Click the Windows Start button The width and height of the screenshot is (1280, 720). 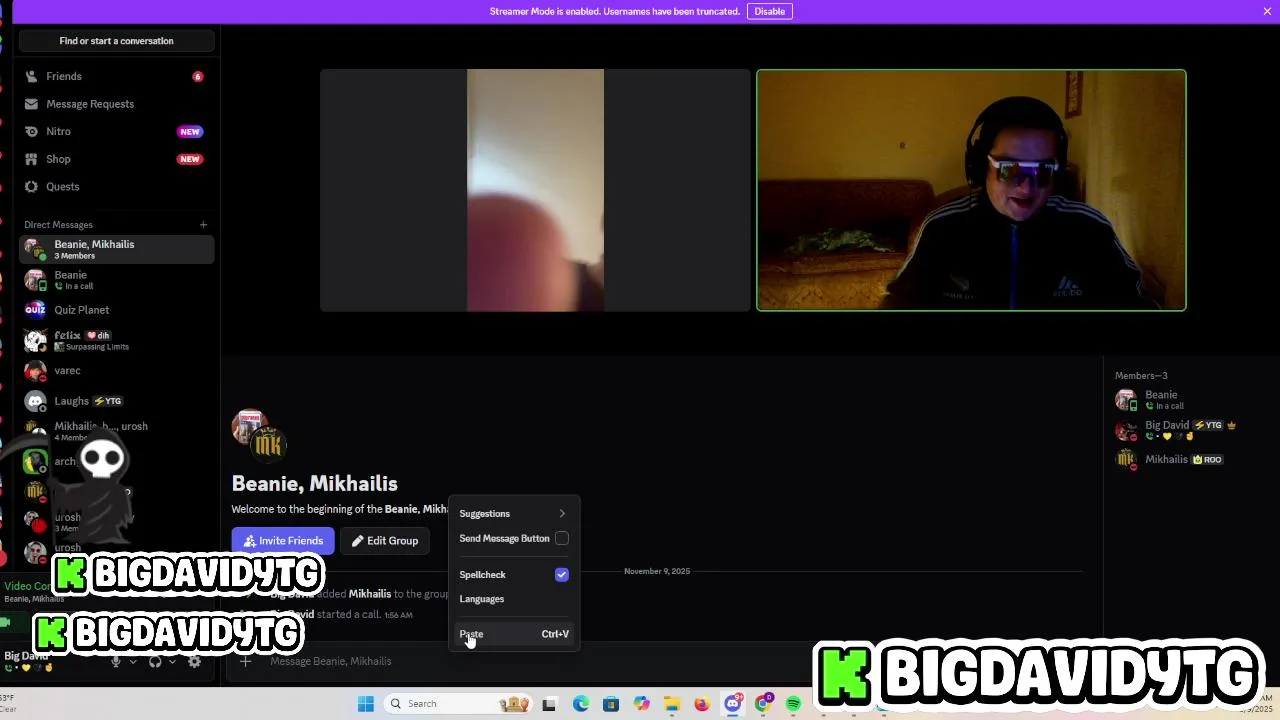pyautogui.click(x=366, y=704)
